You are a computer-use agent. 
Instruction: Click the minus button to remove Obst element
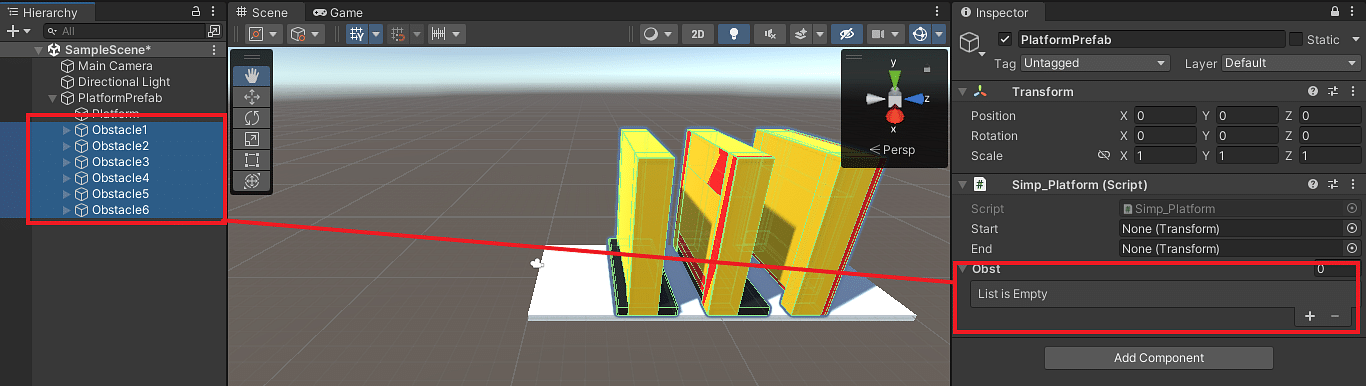tap(1334, 316)
